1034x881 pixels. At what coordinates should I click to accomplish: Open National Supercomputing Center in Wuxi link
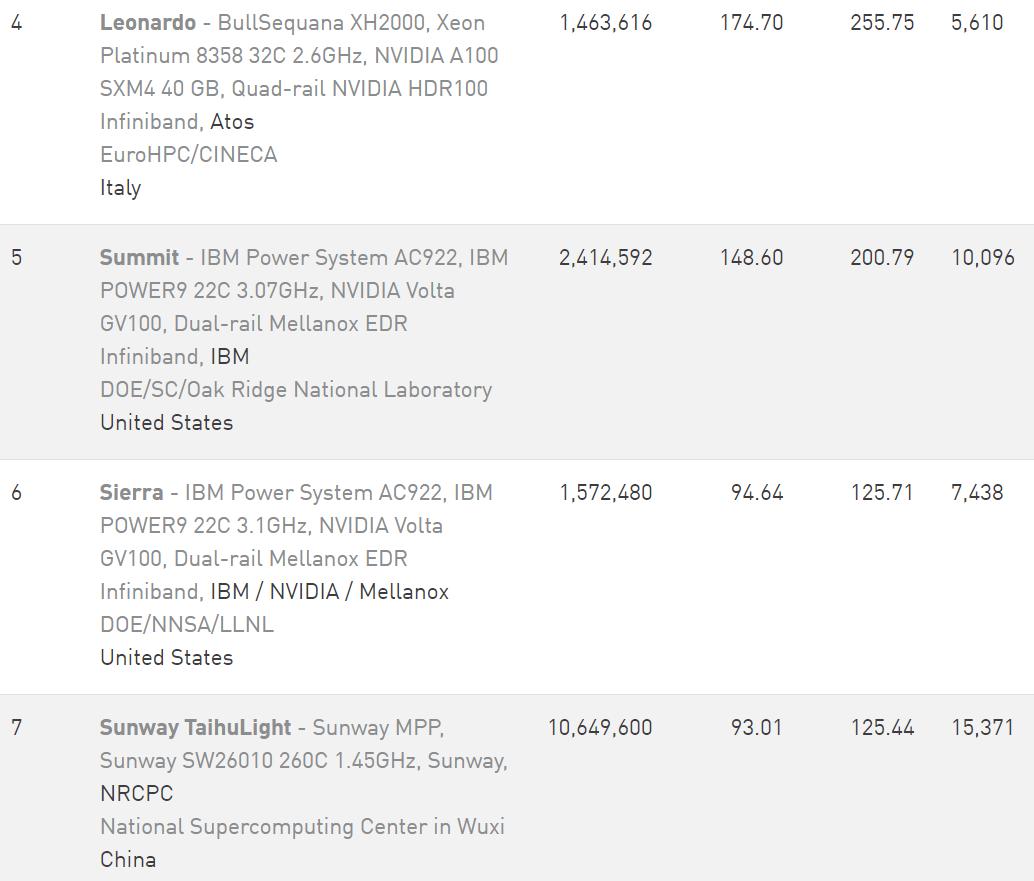302,827
